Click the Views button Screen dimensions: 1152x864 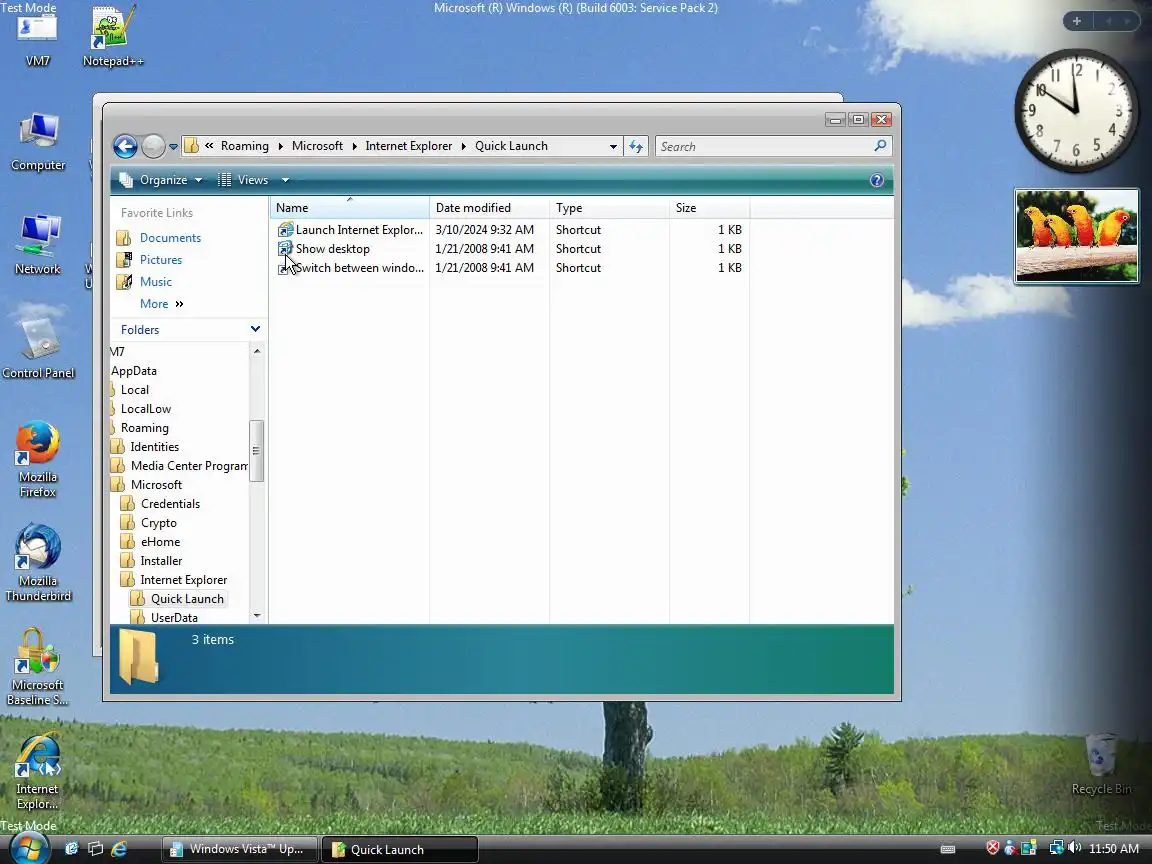click(244, 180)
